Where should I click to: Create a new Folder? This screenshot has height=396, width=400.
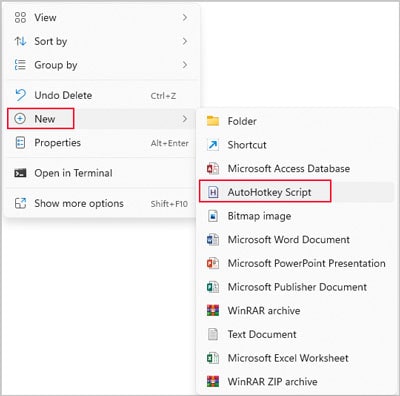pyautogui.click(x=296, y=121)
